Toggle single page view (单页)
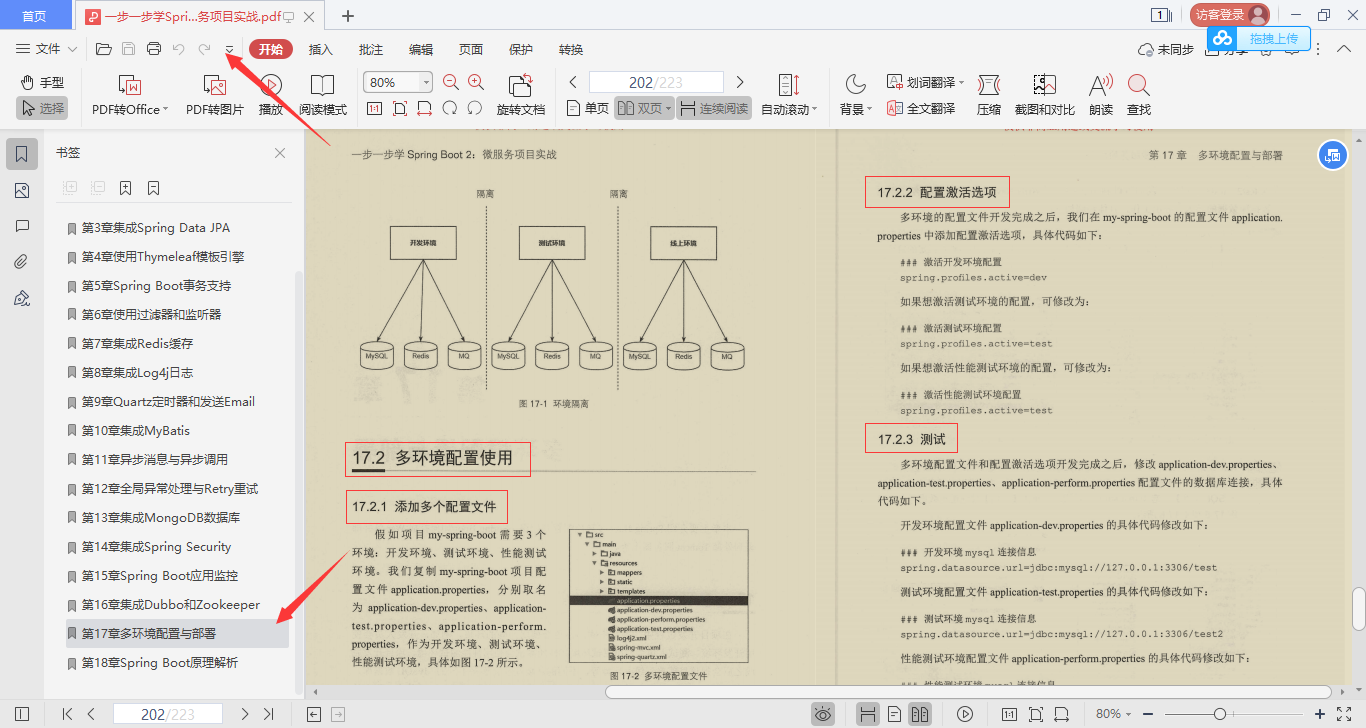Screen dimensions: 1366x728 pos(588,108)
